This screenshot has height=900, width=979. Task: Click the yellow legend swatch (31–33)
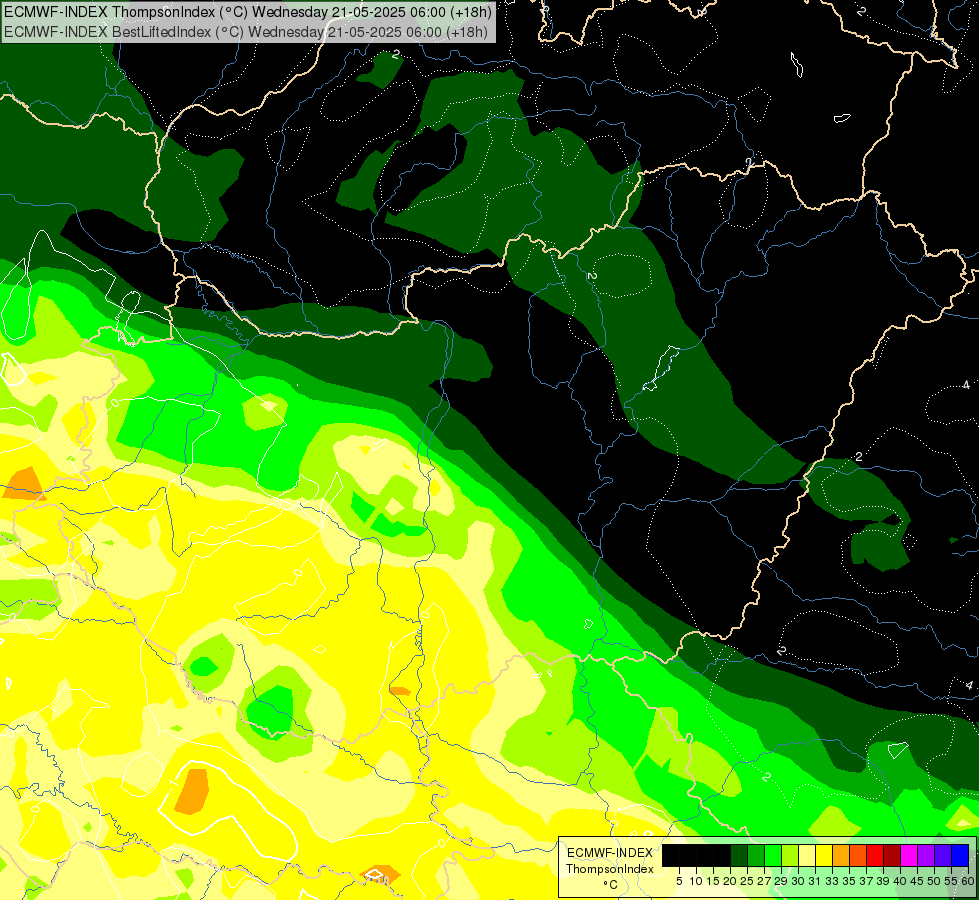click(824, 855)
